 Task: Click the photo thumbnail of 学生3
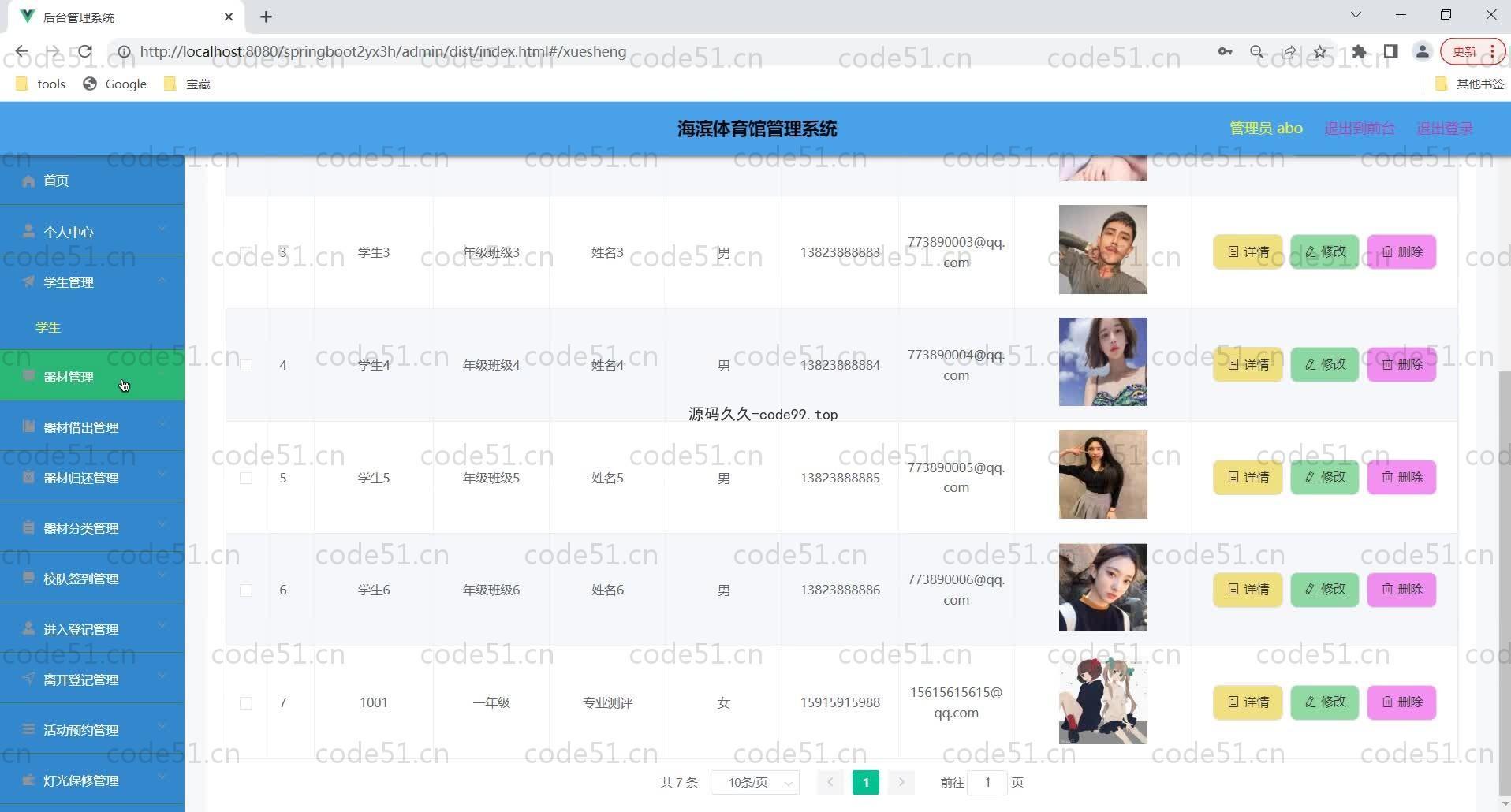coord(1102,250)
